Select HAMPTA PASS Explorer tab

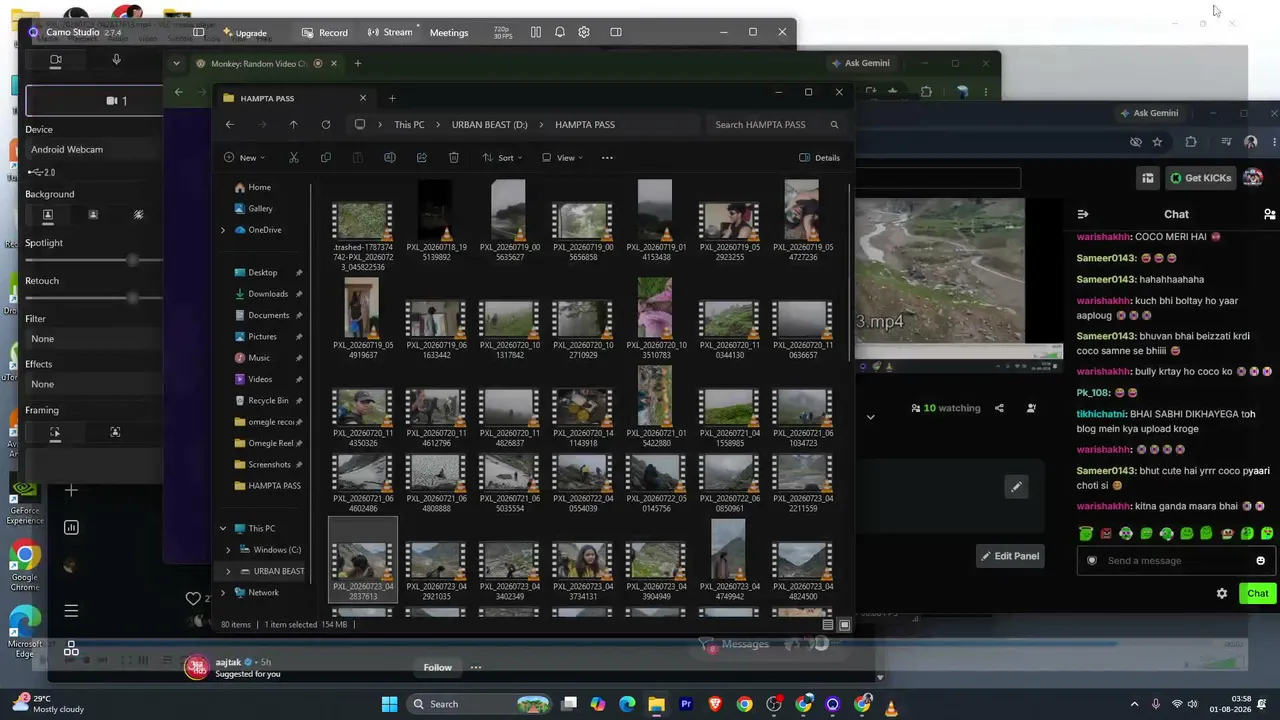click(x=295, y=98)
